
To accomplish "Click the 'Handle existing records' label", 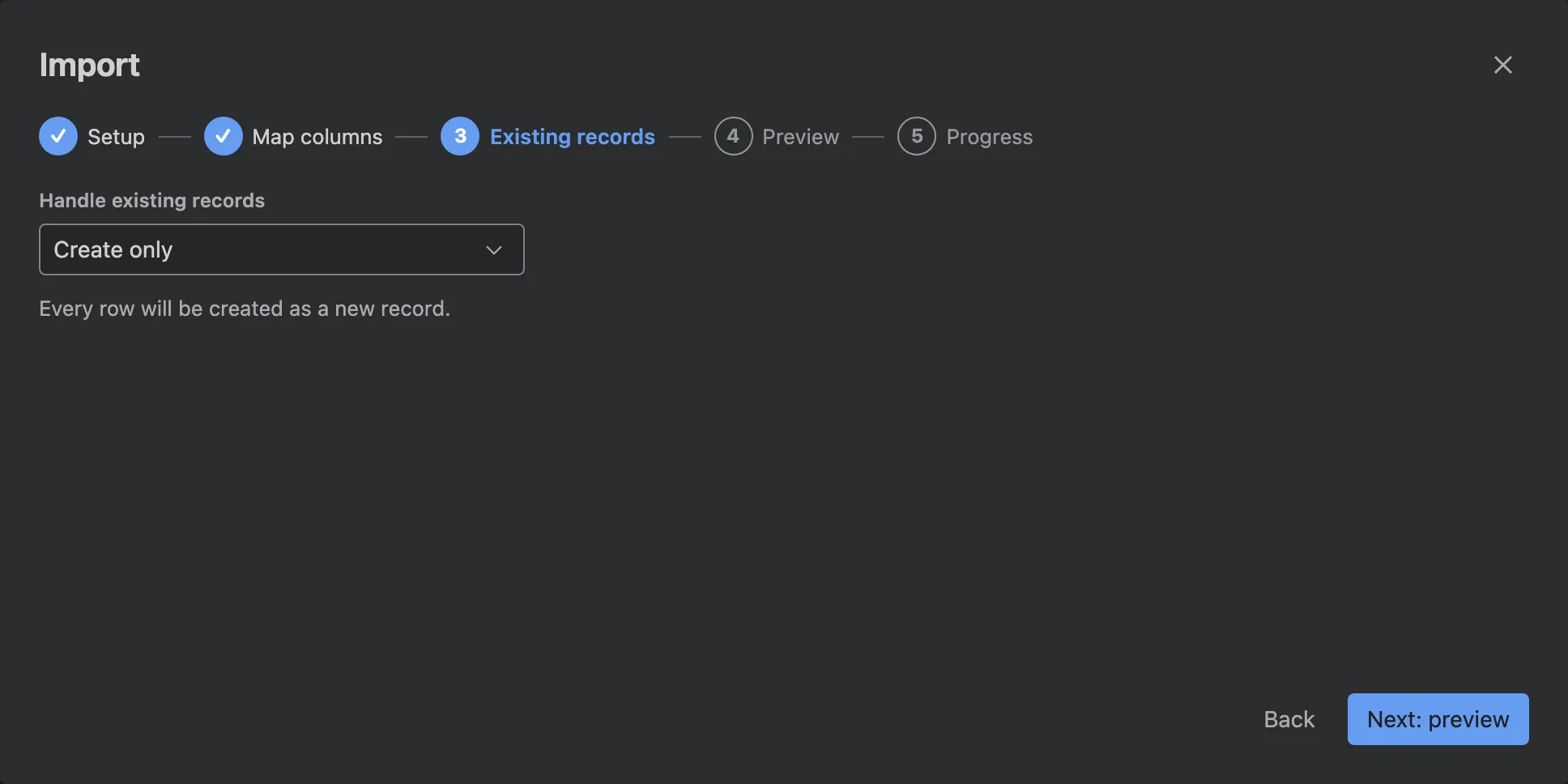I will pos(152,200).
